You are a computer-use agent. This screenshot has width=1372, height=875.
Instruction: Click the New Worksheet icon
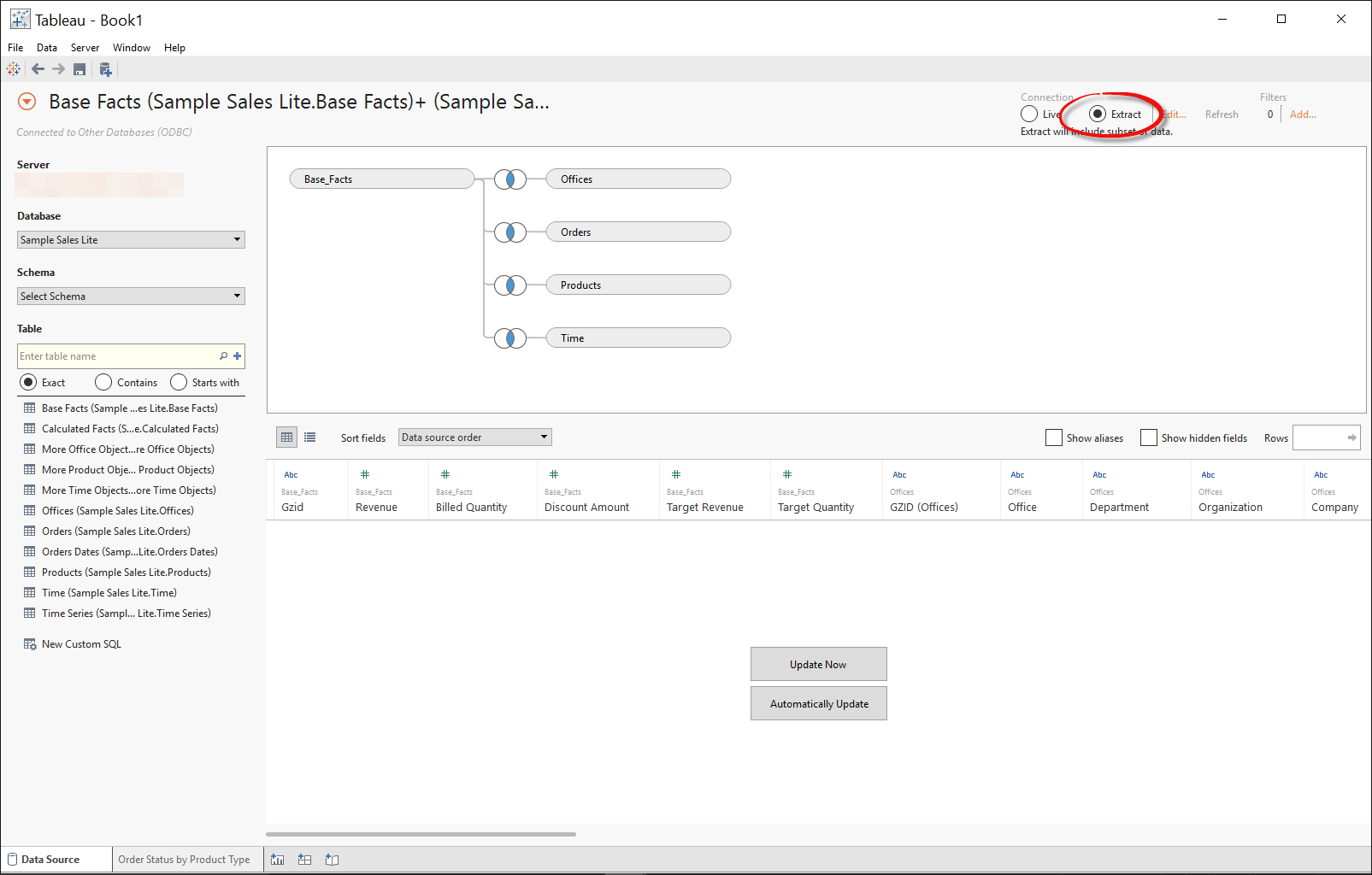point(278,860)
